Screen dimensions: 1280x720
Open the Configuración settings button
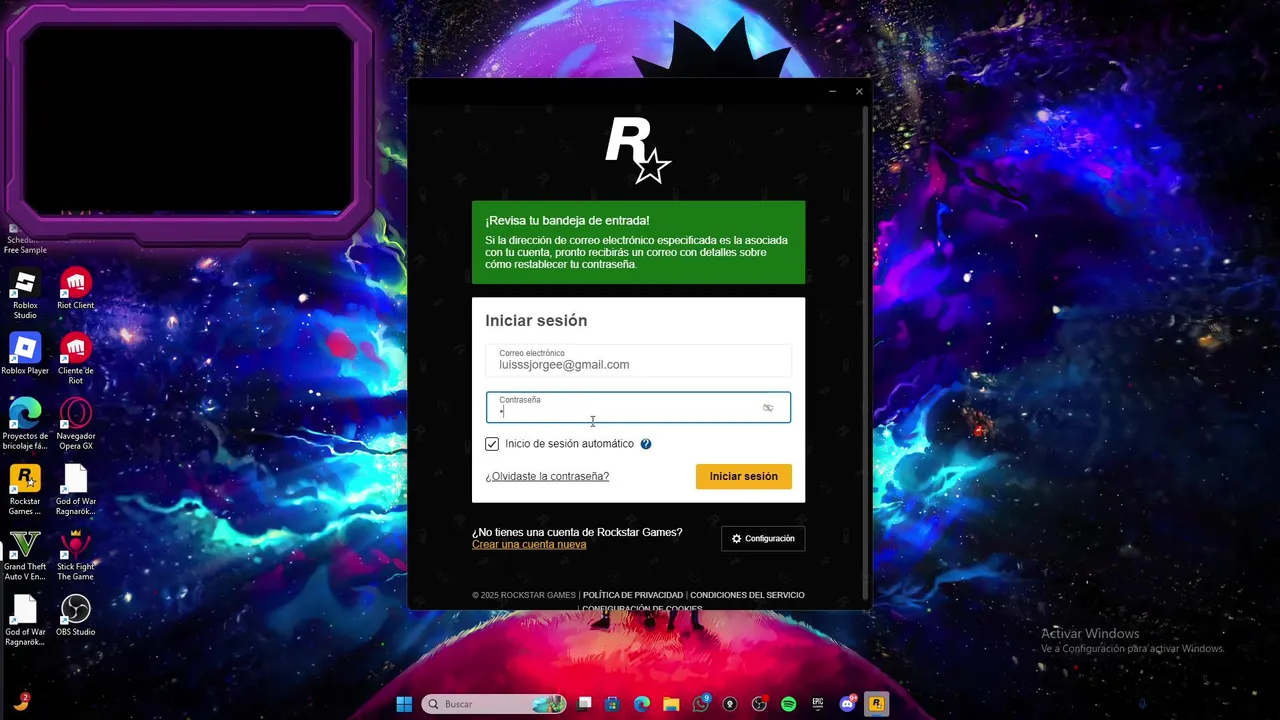point(763,538)
